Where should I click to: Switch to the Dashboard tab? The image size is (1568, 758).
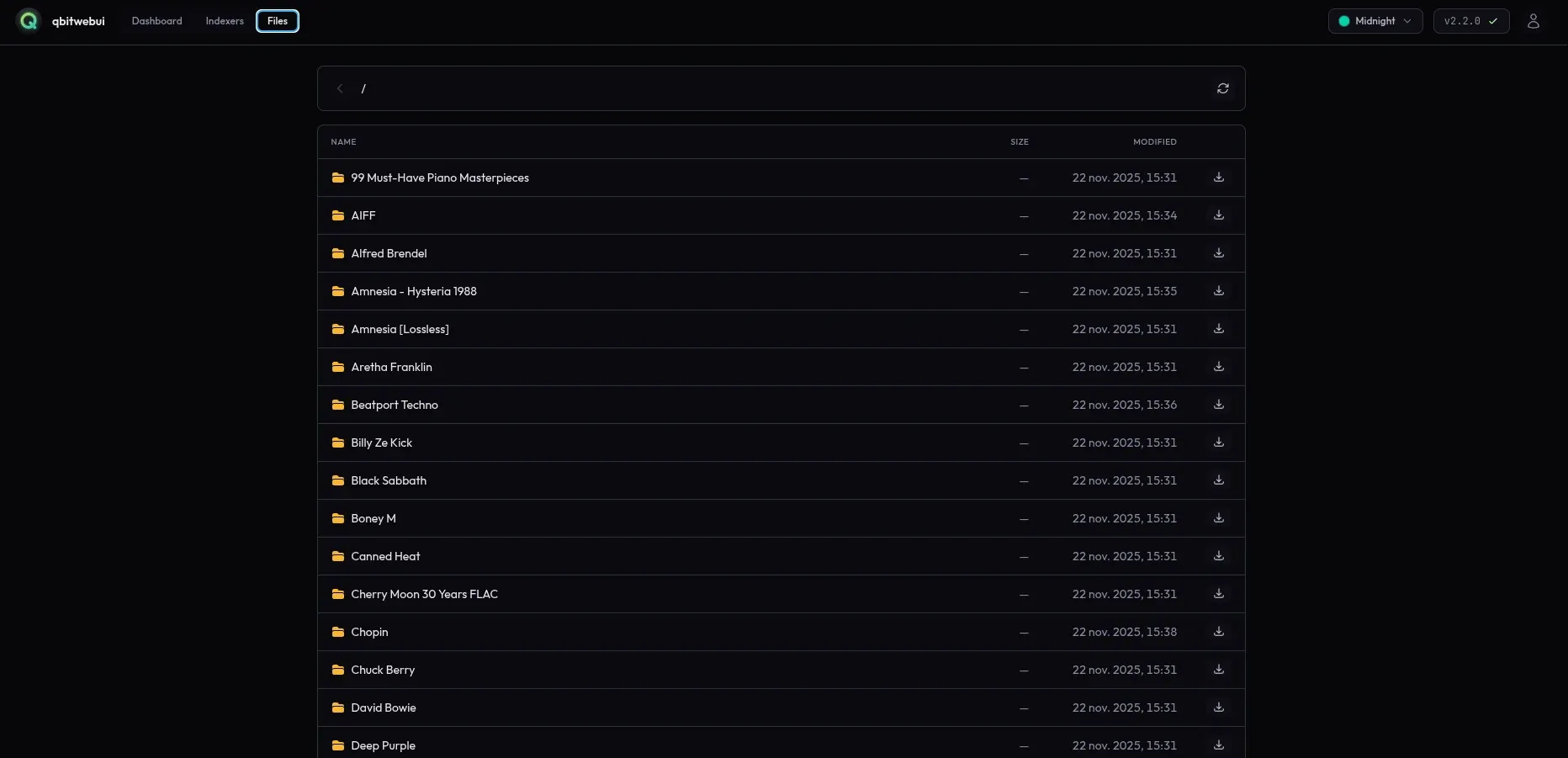pos(156,21)
